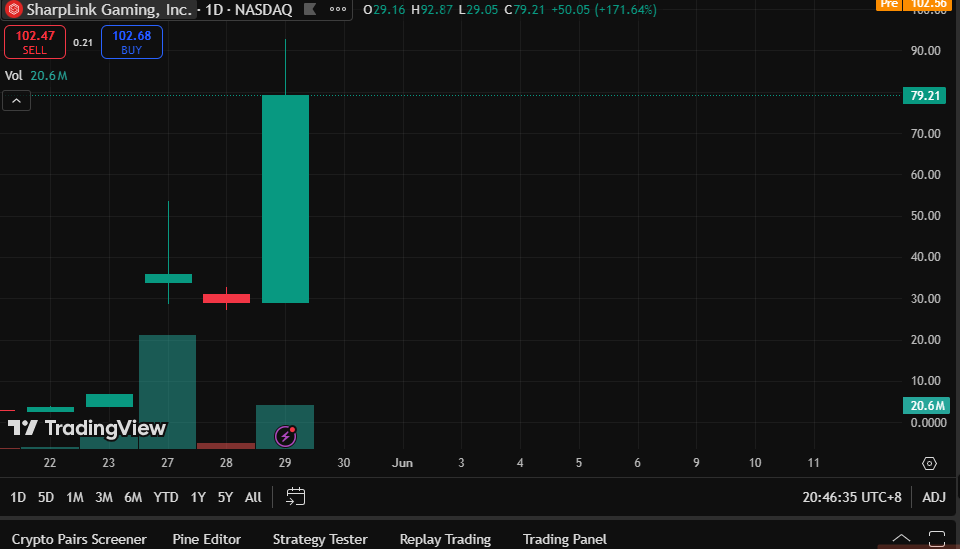Click the flag icon next to NASDAQ

tap(310, 9)
